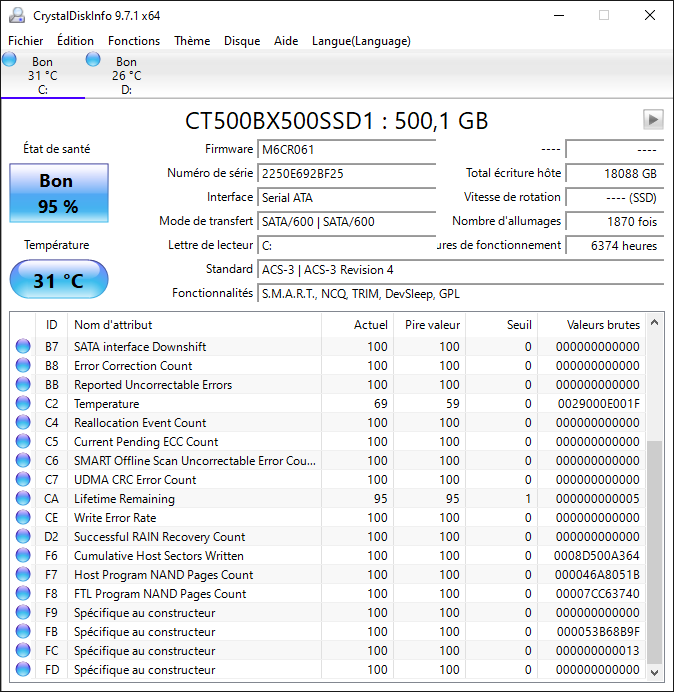Click status orb of Write Error Rate row
674x692 pixels.
(23, 517)
